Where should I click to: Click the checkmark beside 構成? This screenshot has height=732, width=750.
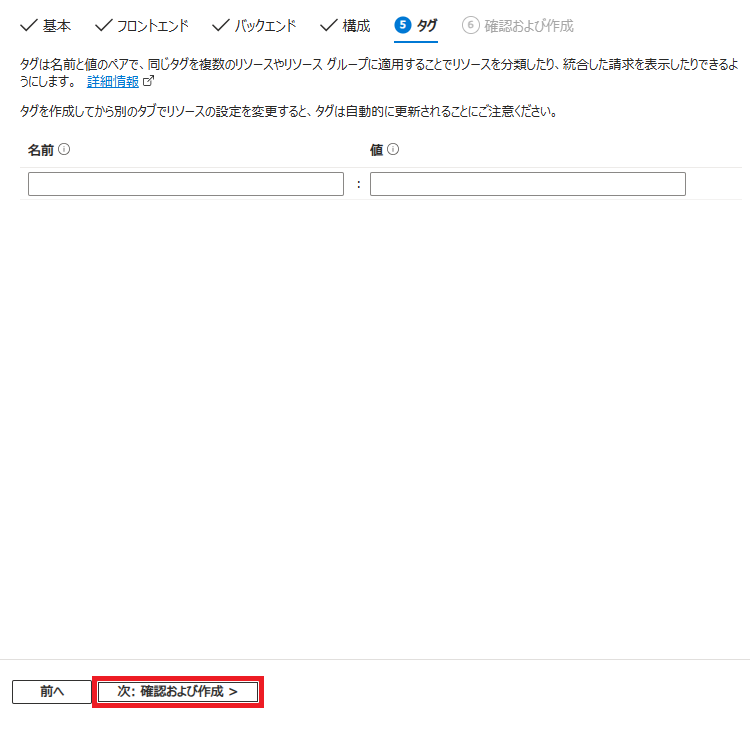329,25
